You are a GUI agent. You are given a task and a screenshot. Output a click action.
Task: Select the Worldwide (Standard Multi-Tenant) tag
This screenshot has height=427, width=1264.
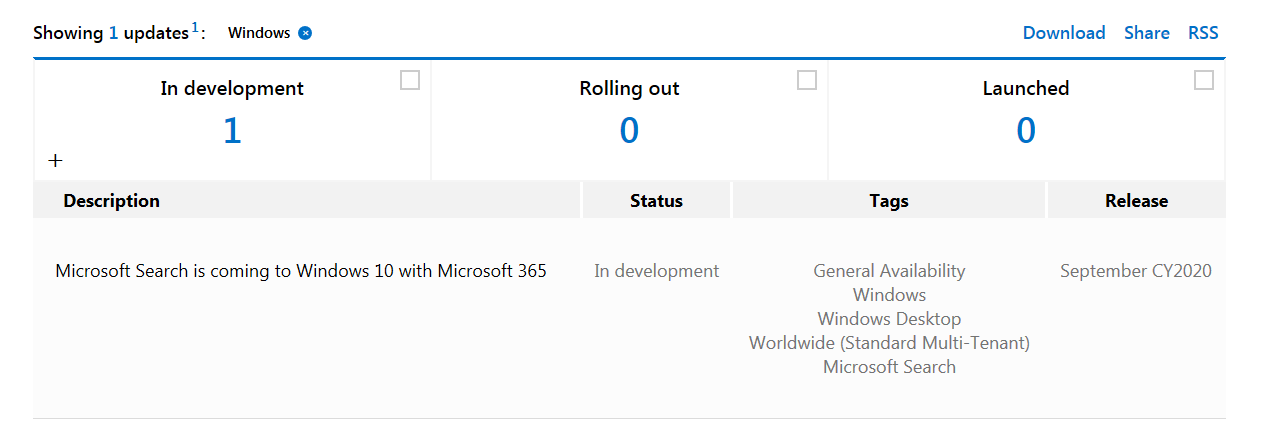(889, 343)
